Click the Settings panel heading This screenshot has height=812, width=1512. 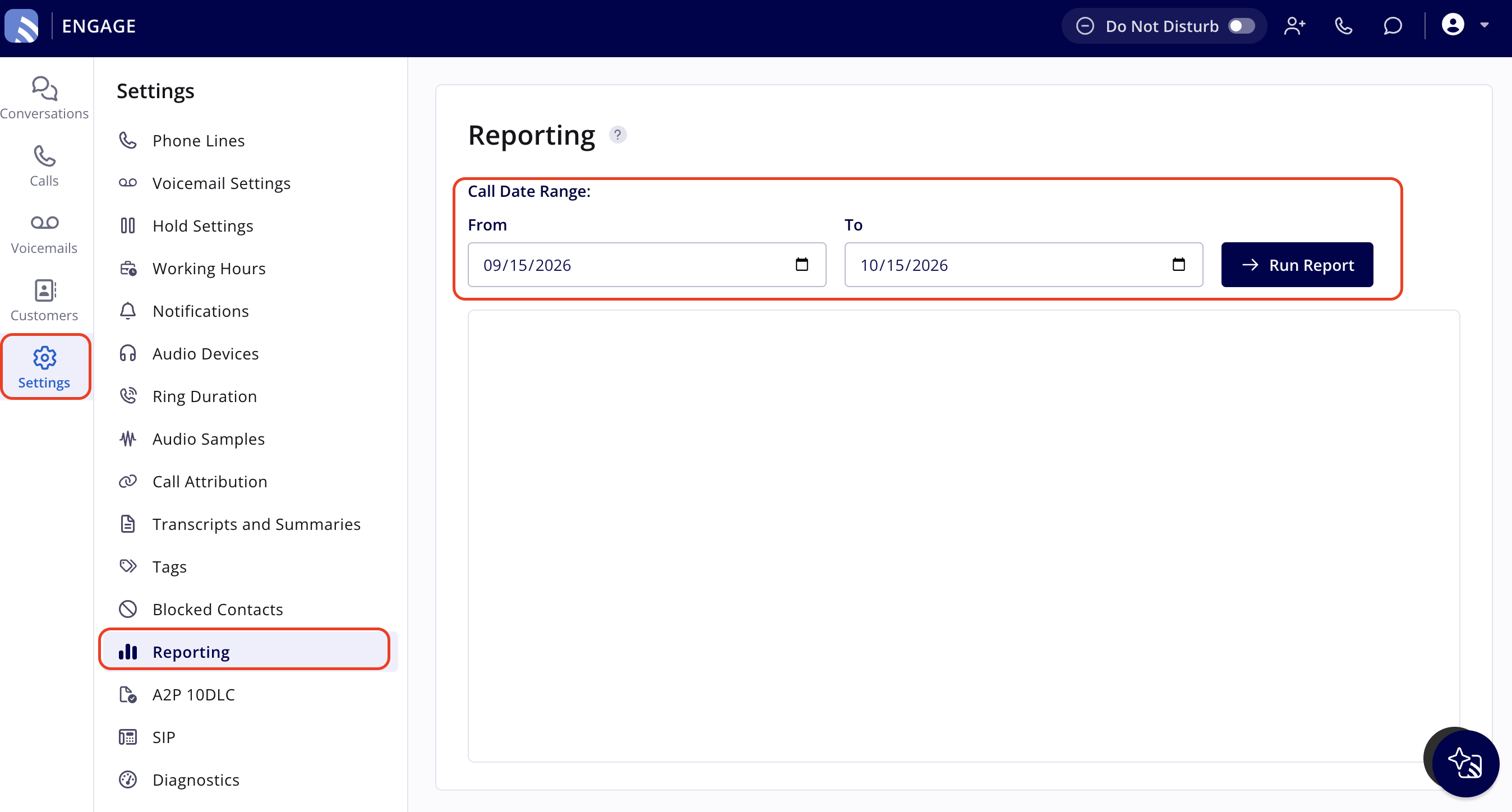[x=155, y=91]
